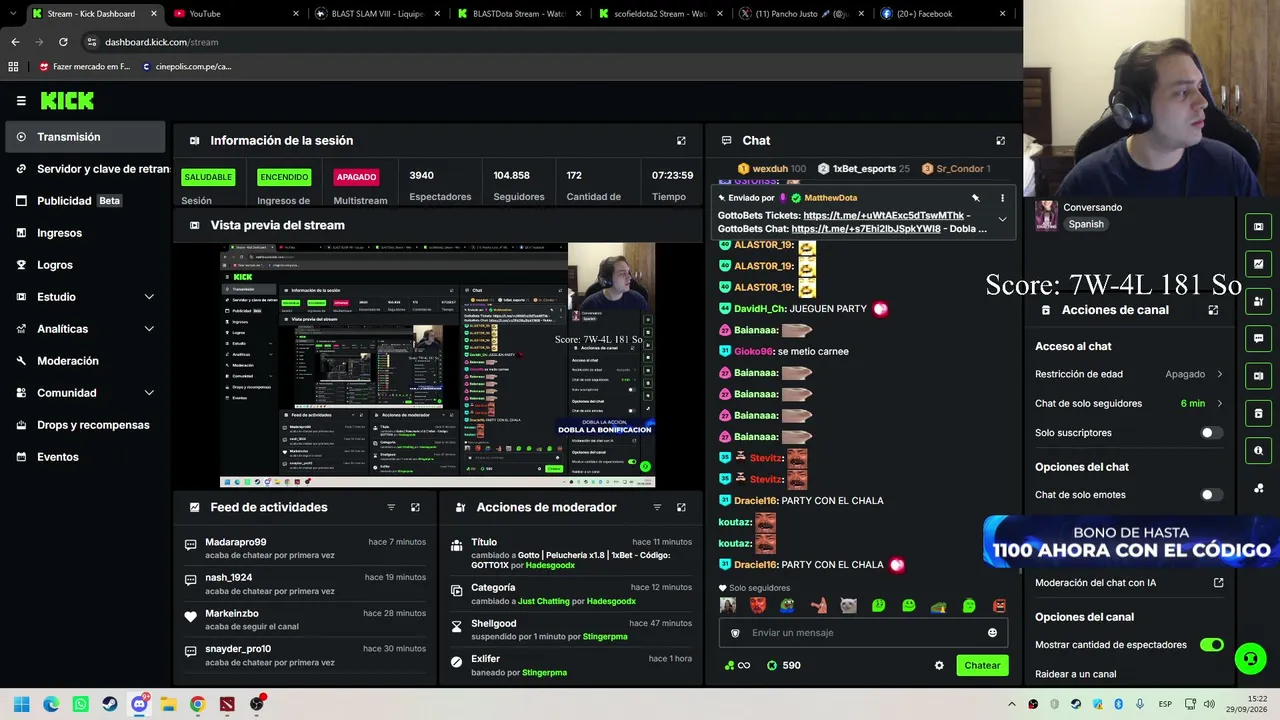Screen dimensions: 1280x720
Task: Toggle the Solo suscriptores switch
Action: pyautogui.click(x=1211, y=433)
